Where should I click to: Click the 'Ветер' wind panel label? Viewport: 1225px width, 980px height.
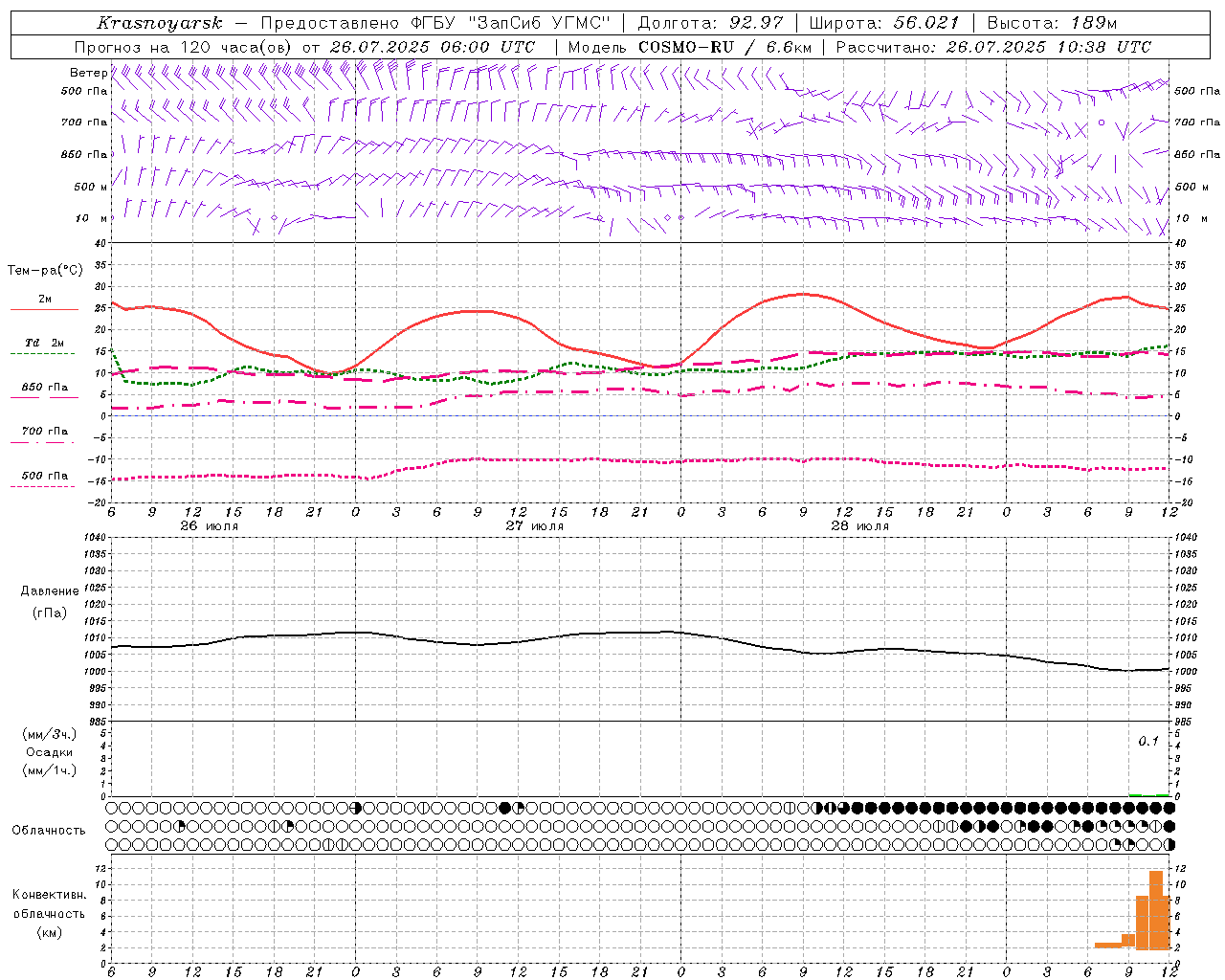click(88, 73)
